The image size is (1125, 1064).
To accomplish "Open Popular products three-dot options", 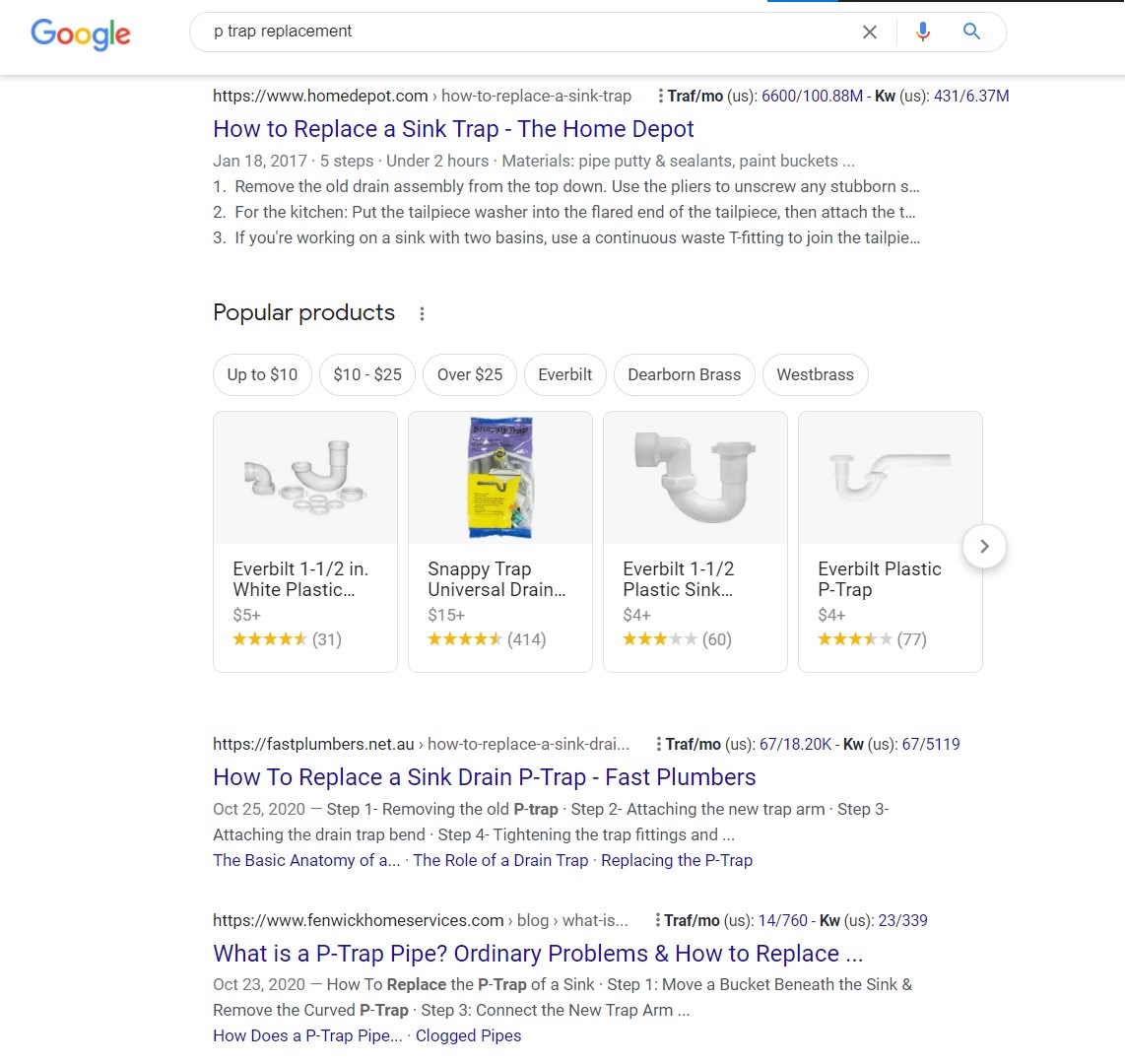I will pos(422,313).
